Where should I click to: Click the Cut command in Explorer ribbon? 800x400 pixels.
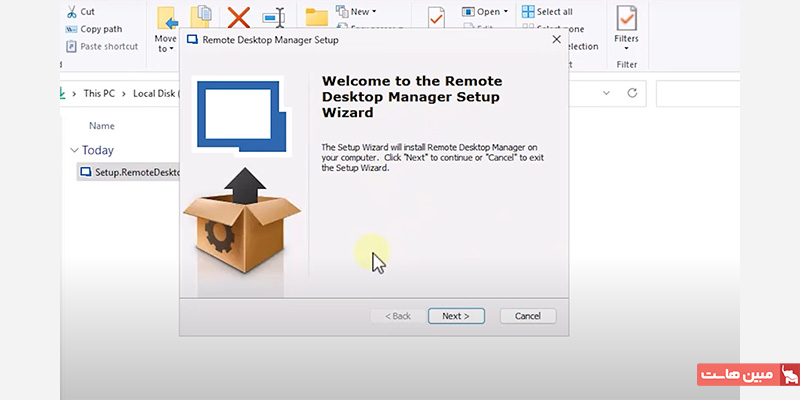(81, 11)
